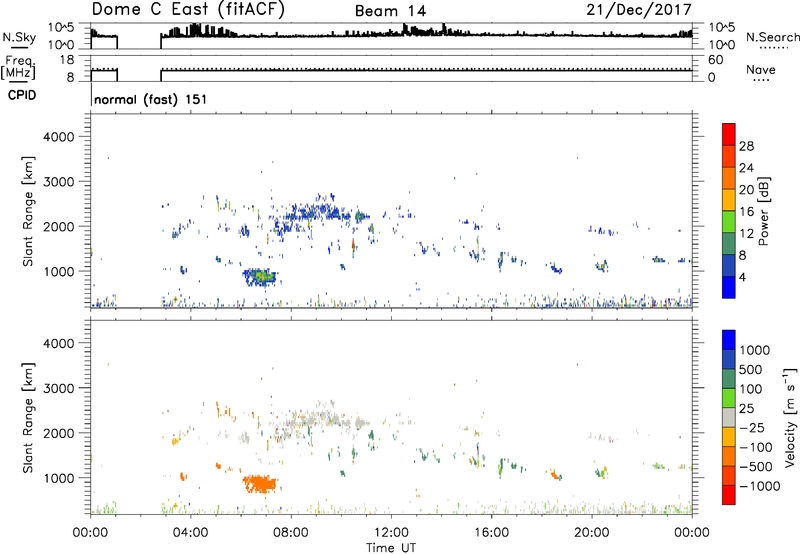Screen dimensions: 800x554
Task: Click the "60" Nave axis tick label
Action: coord(715,60)
